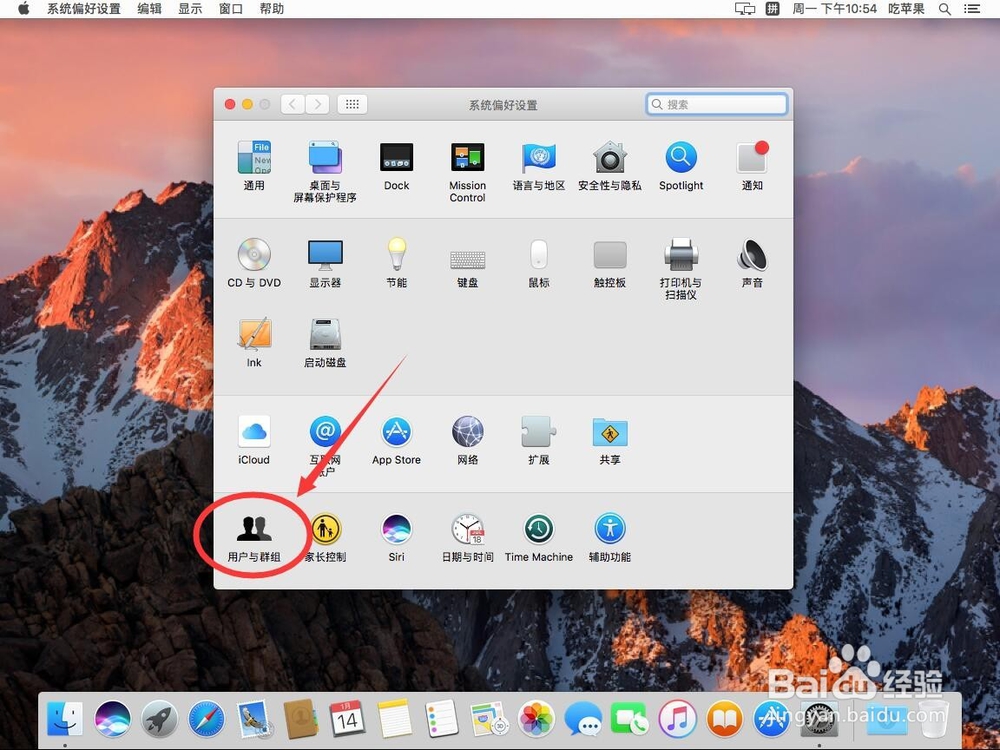This screenshot has width=1000, height=750.
Task: Open the 显示 menu
Action: point(190,8)
